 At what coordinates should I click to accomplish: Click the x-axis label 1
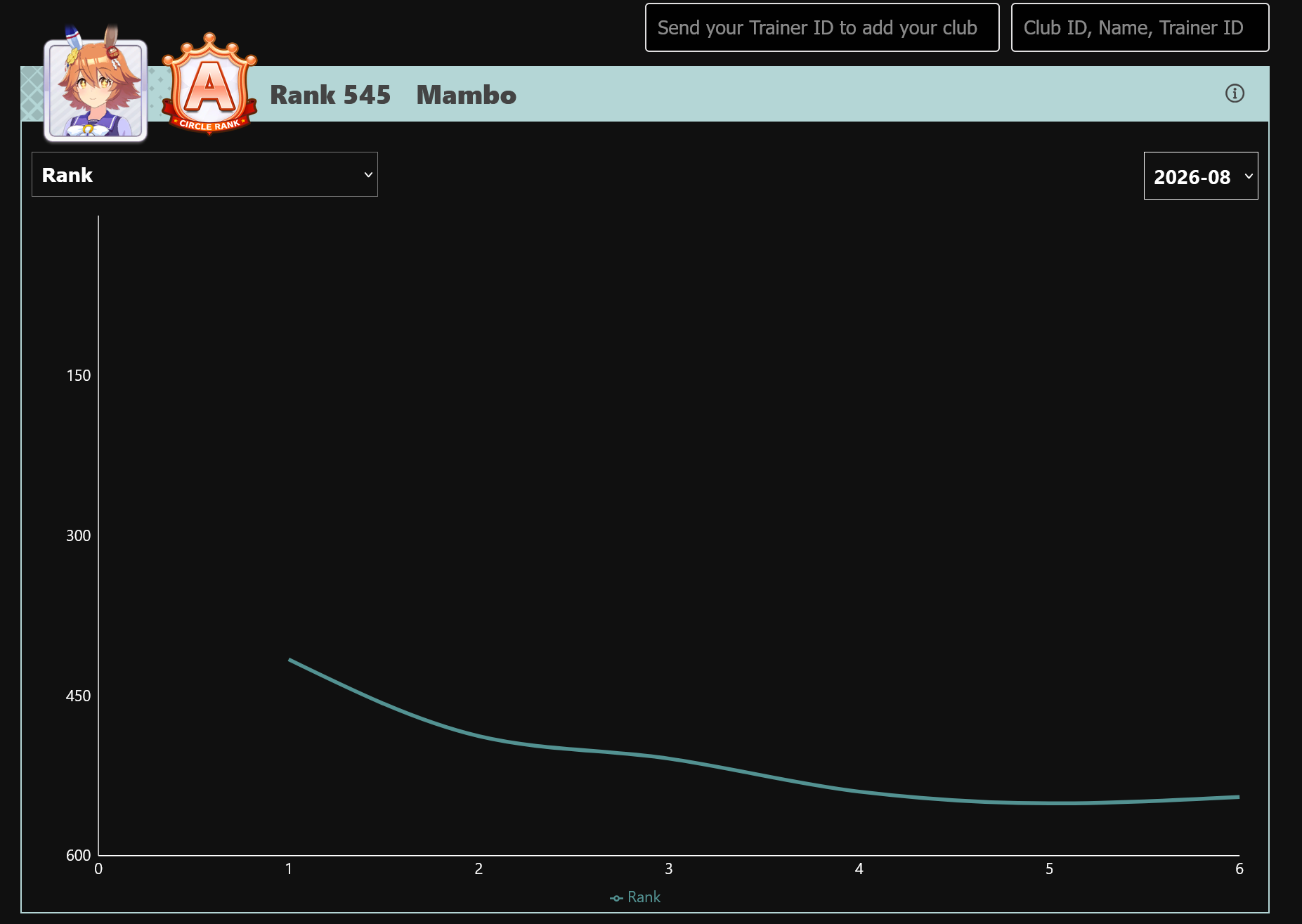pyautogui.click(x=289, y=869)
